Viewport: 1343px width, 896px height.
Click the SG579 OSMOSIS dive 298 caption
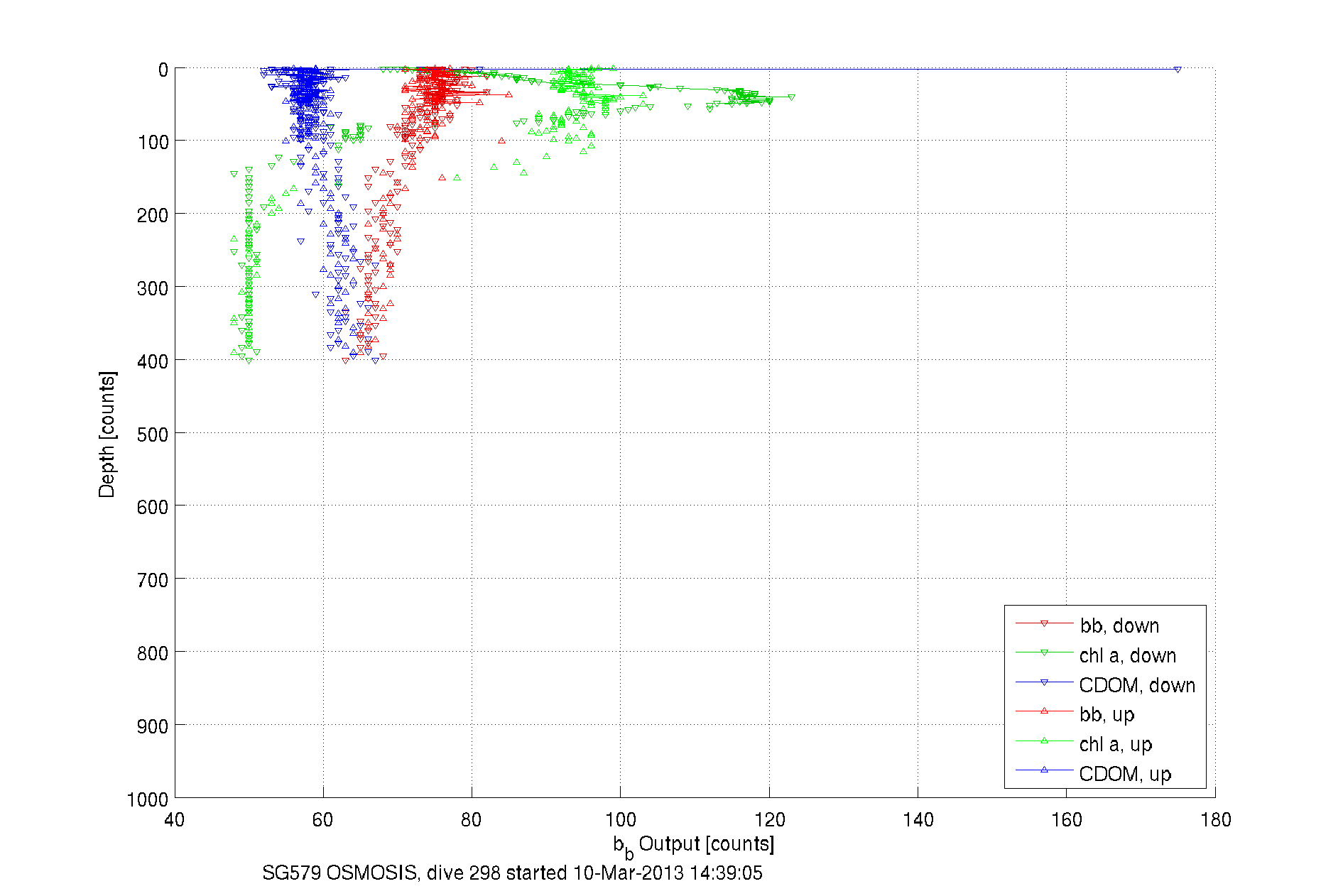[512, 873]
